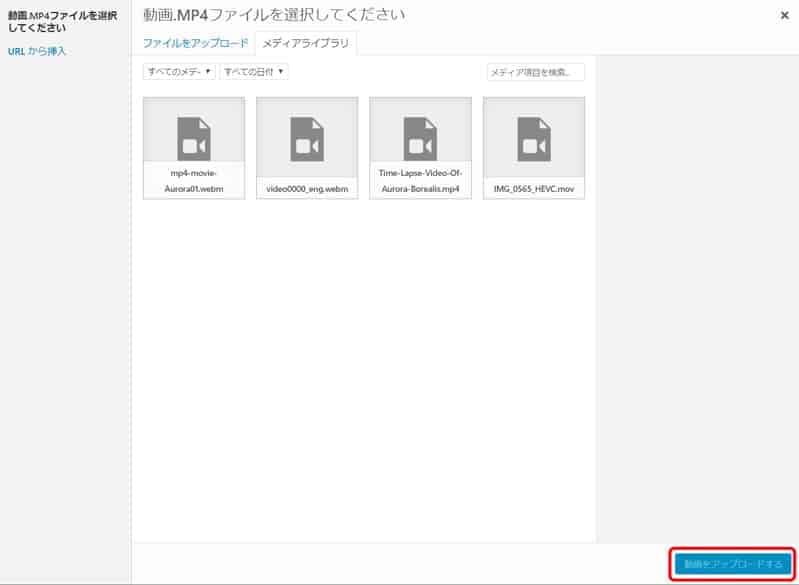Switch to the ファイルをアップロード tab
Screen dimensions: 799x585
point(195,44)
